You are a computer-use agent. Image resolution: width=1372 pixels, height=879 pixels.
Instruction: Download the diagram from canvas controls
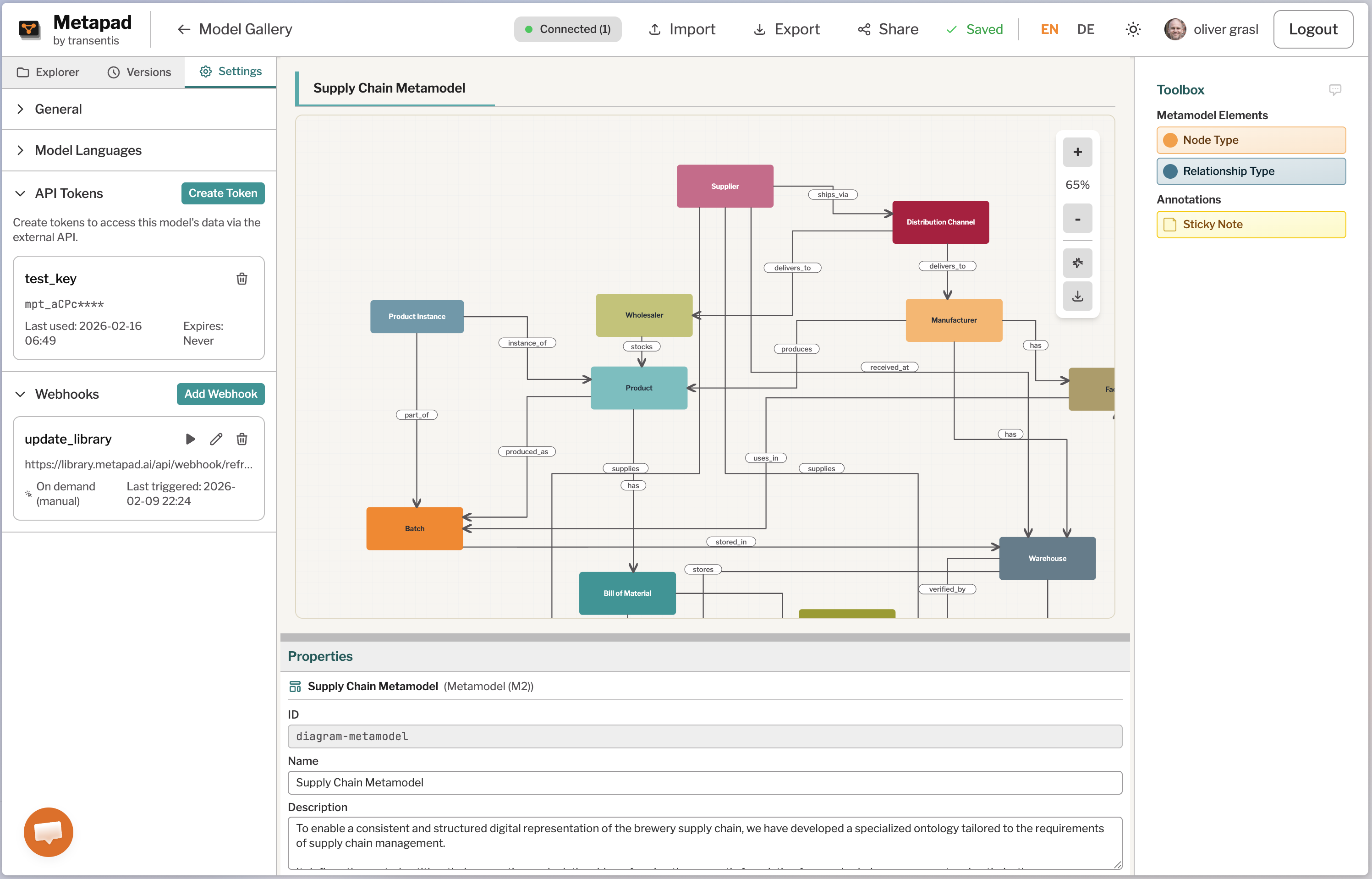point(1077,296)
